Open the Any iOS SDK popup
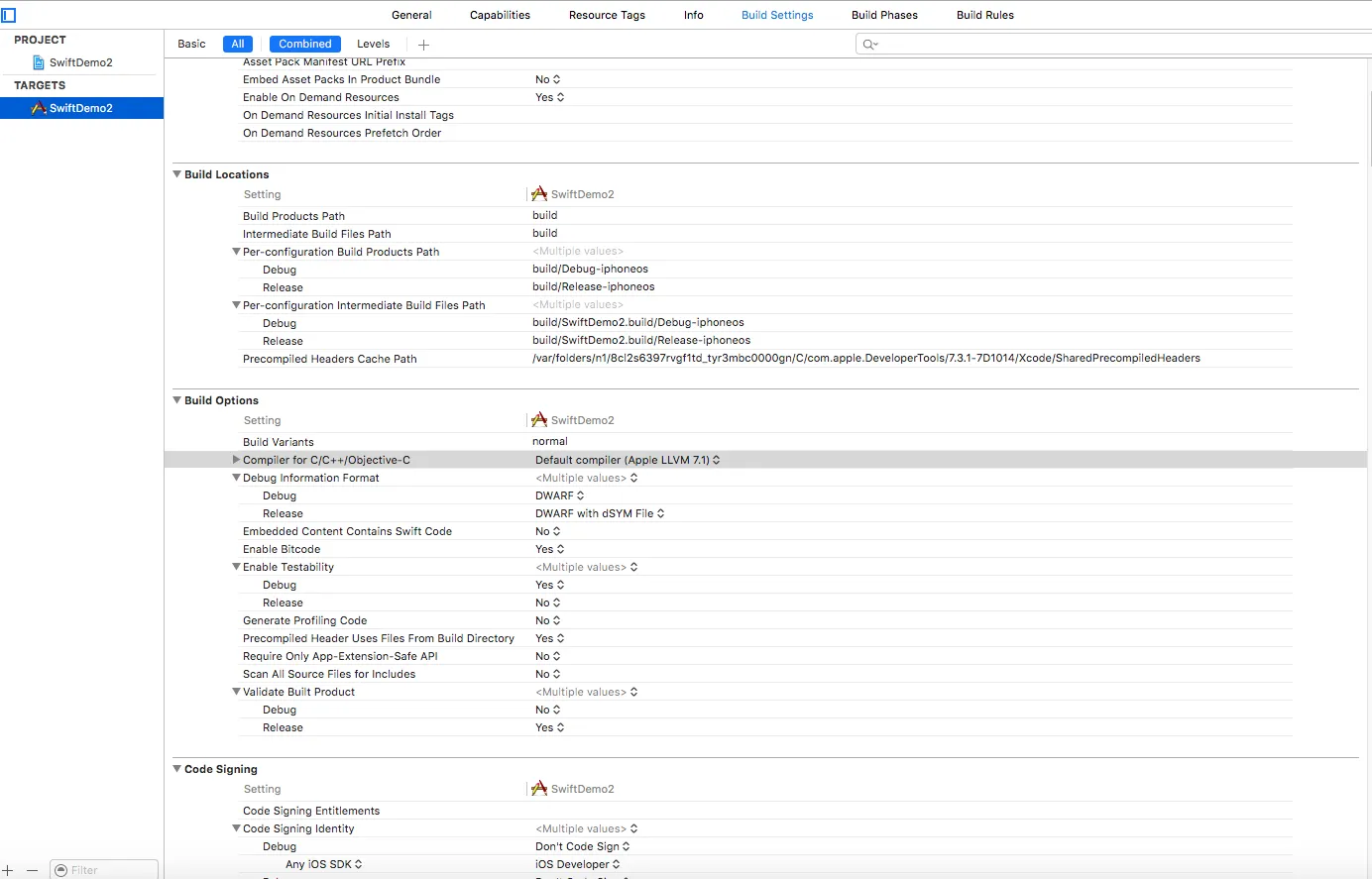Viewport: 1372px width, 879px height. click(x=324, y=864)
